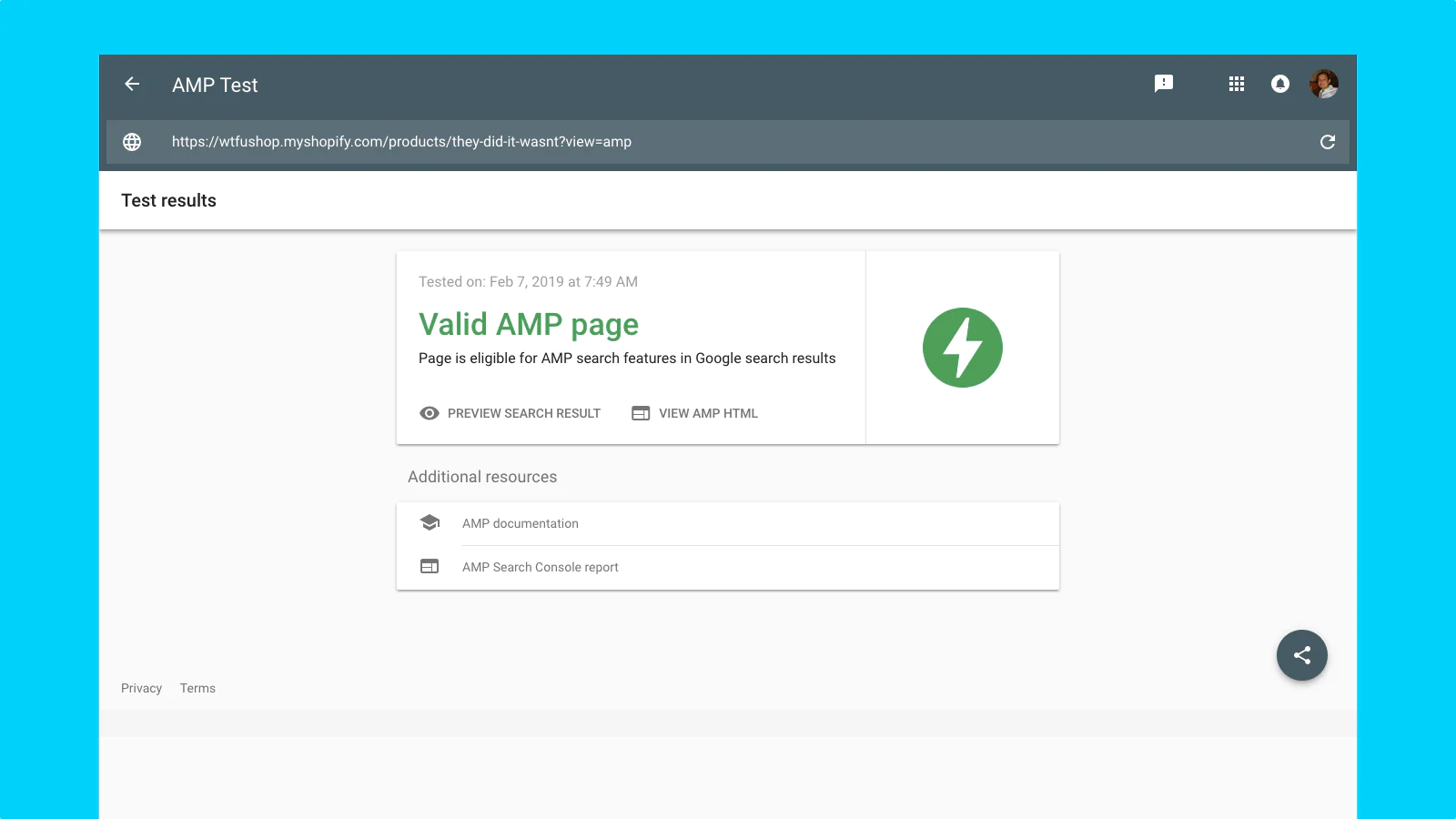Screen dimensions: 1456x819
Task: Click the green AMP lightning badge
Action: coord(963,348)
